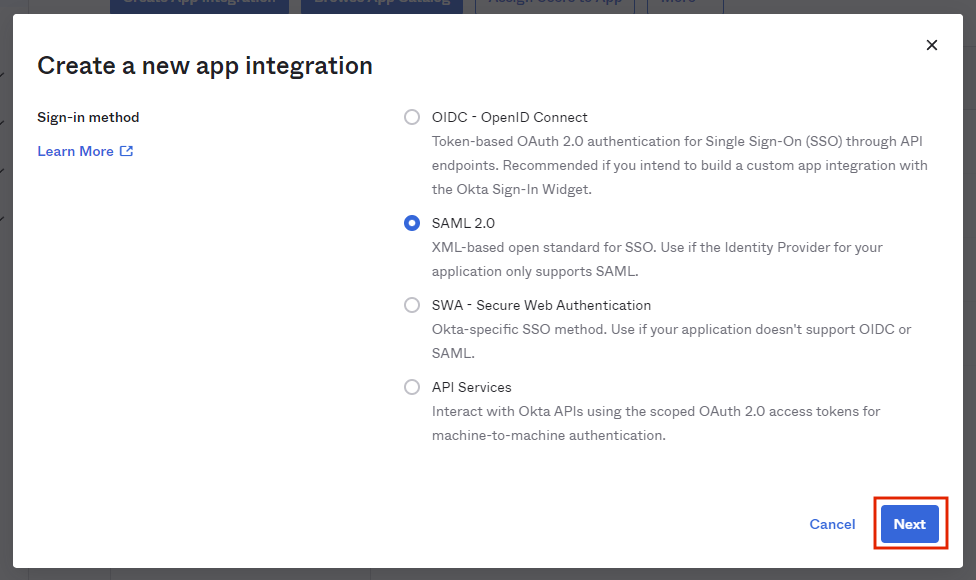This screenshot has width=976, height=580.
Task: Cancel creating the app integration
Action: point(832,524)
